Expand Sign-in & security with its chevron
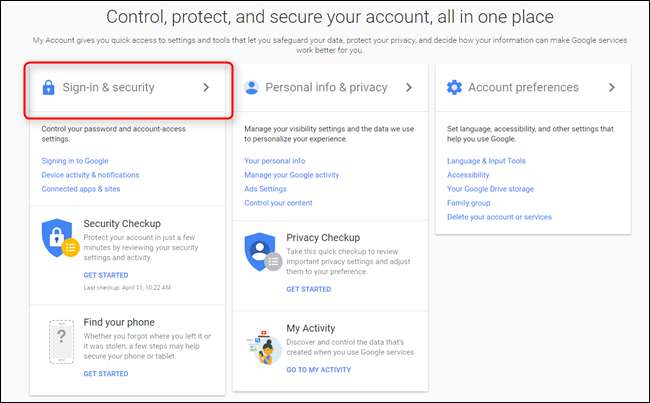This screenshot has height=403, width=650. point(206,88)
